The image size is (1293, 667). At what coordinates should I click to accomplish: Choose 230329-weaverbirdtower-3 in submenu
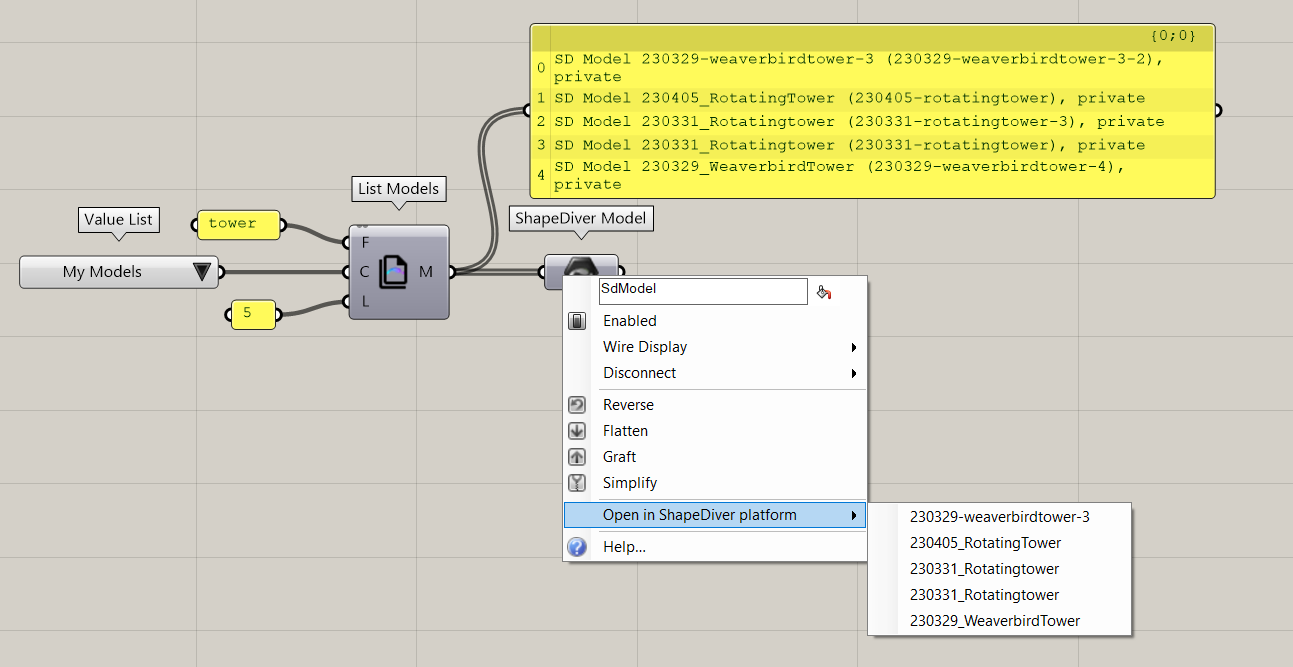coord(999,517)
